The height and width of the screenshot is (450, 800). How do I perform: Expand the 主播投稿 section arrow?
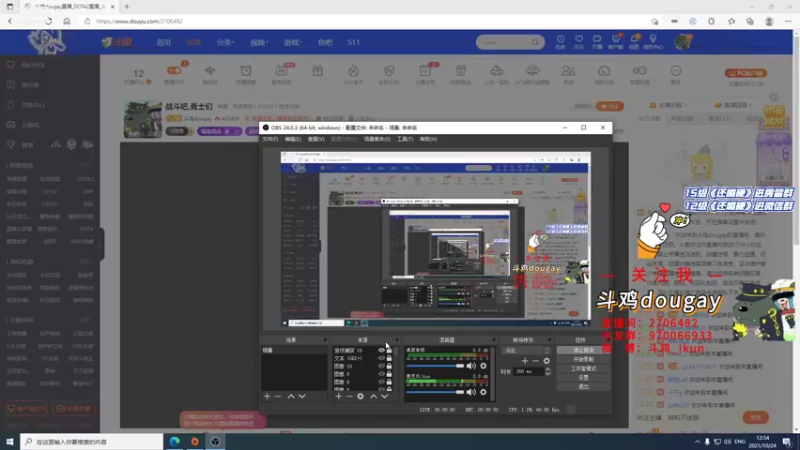pyautogui.click(x=685, y=105)
